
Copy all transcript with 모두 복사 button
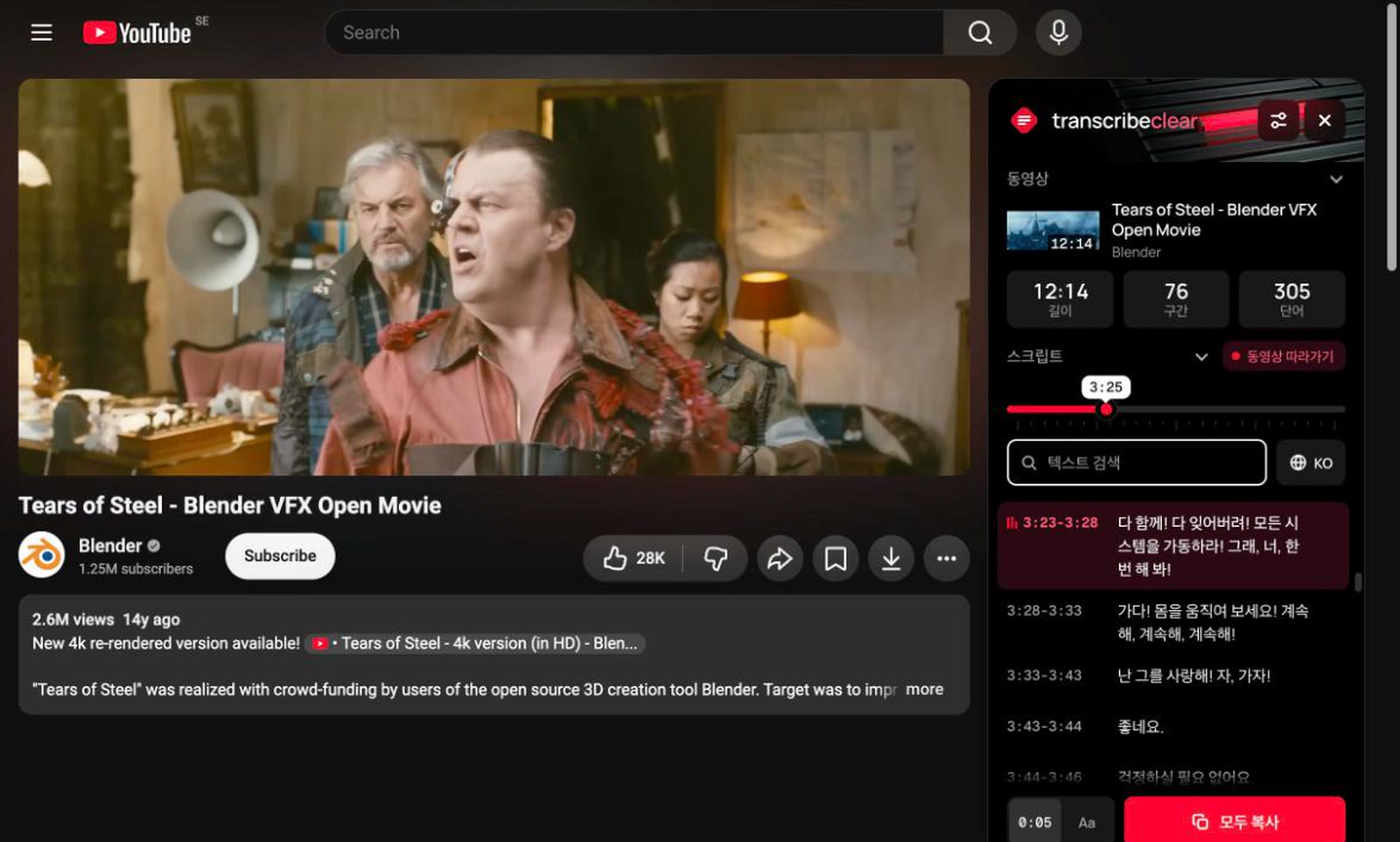[x=1235, y=821]
